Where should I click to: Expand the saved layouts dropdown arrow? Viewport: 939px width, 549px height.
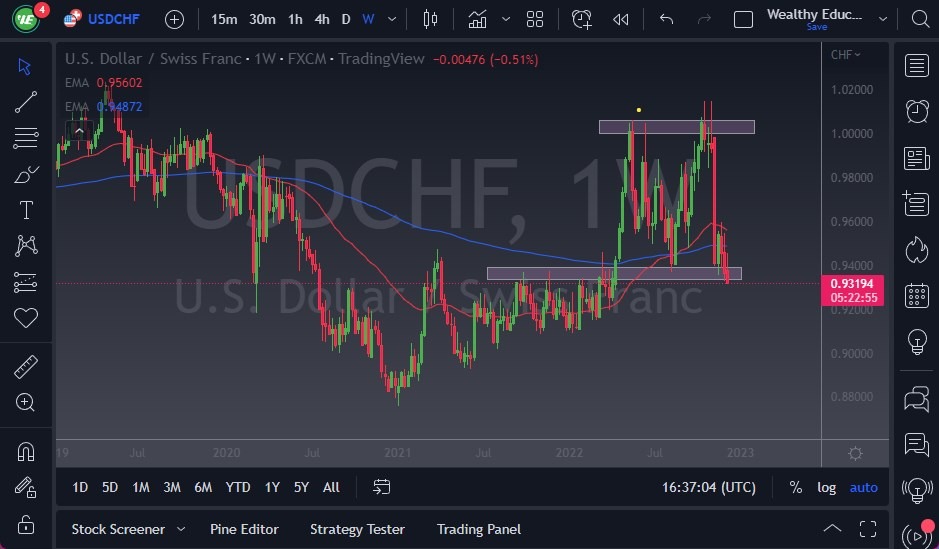coord(883,19)
